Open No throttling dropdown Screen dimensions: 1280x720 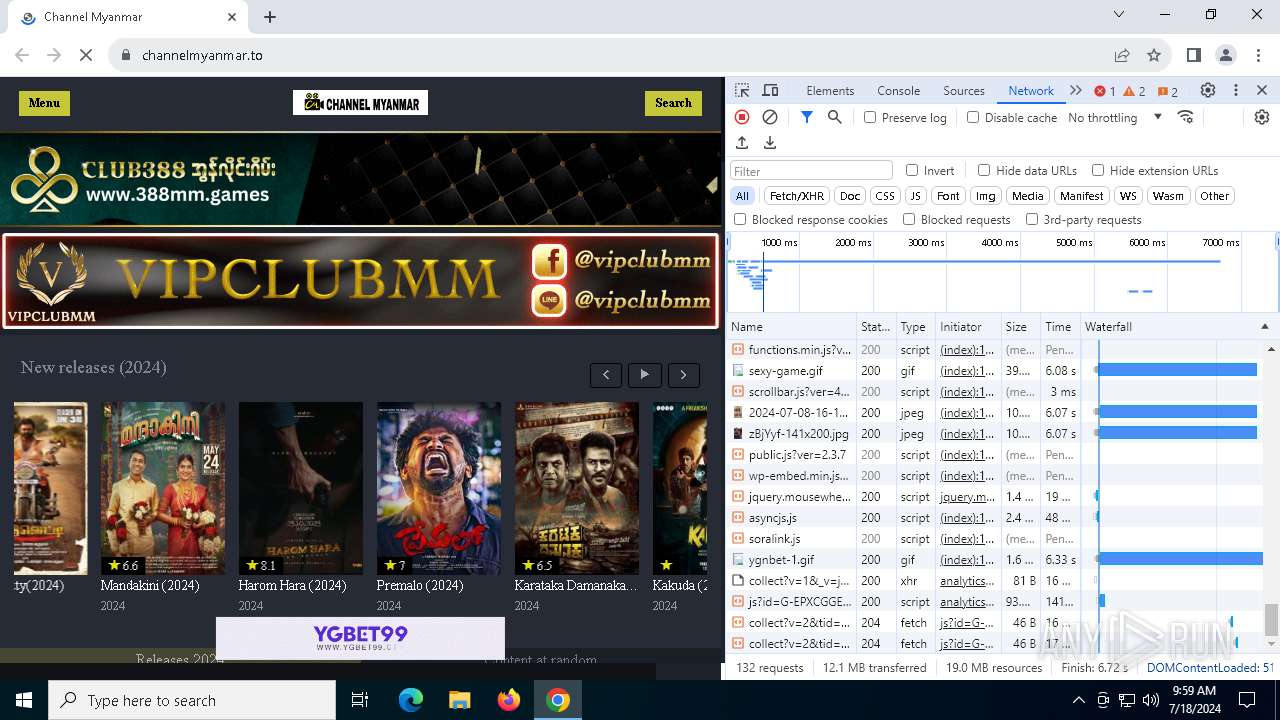[x=1115, y=117]
